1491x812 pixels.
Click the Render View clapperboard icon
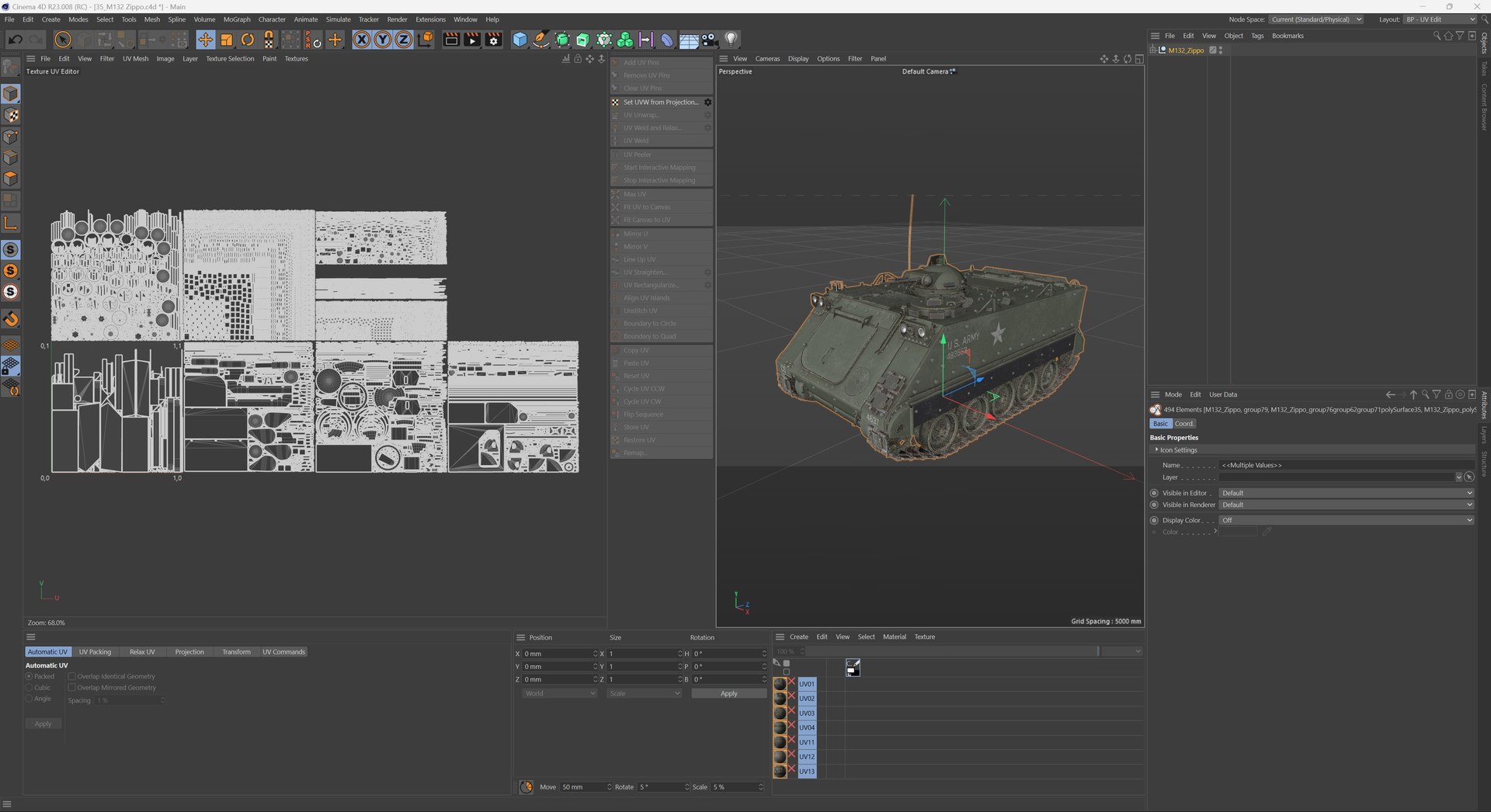[x=450, y=40]
